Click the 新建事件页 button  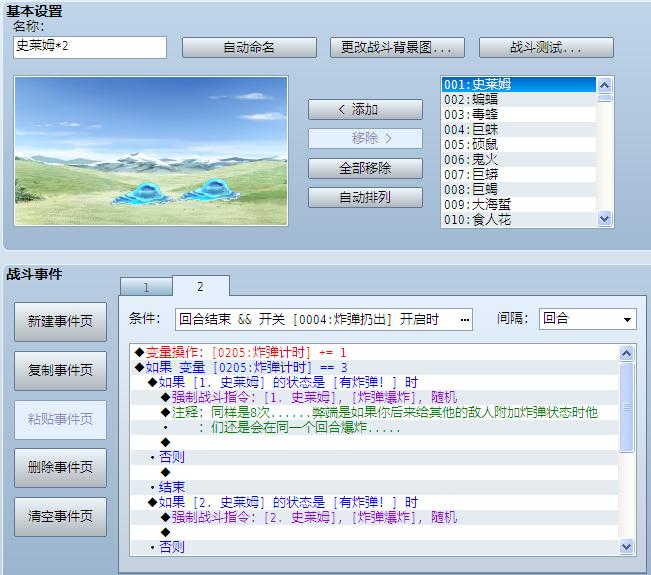[x=60, y=321]
